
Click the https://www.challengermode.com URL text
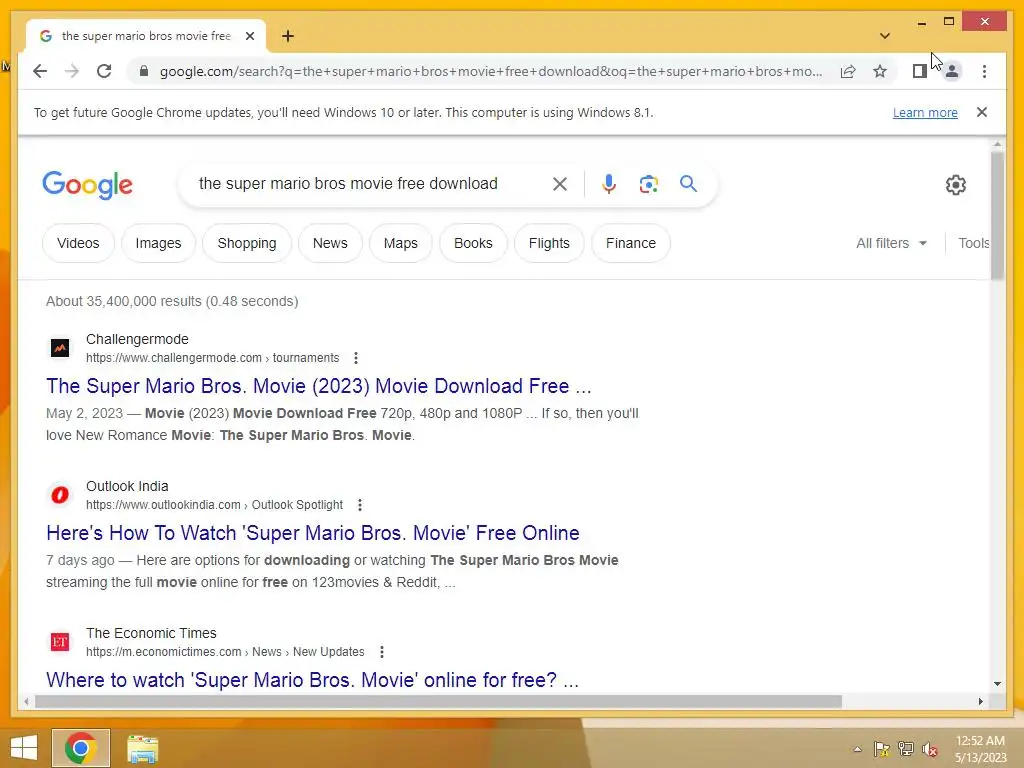(x=174, y=358)
